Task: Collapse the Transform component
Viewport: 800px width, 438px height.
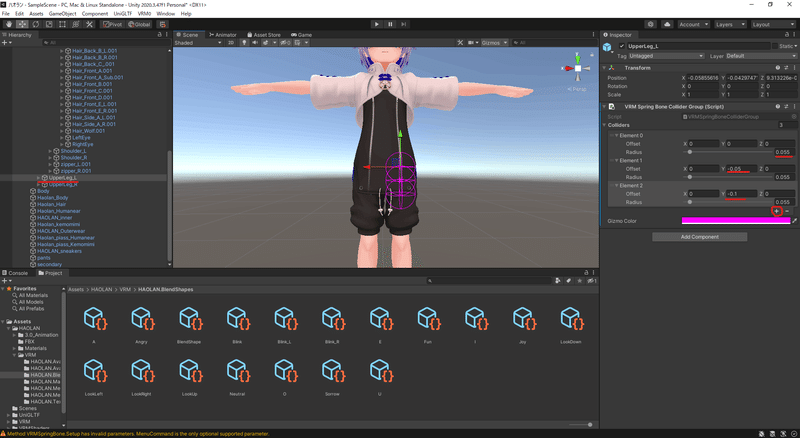Action: click(x=604, y=68)
